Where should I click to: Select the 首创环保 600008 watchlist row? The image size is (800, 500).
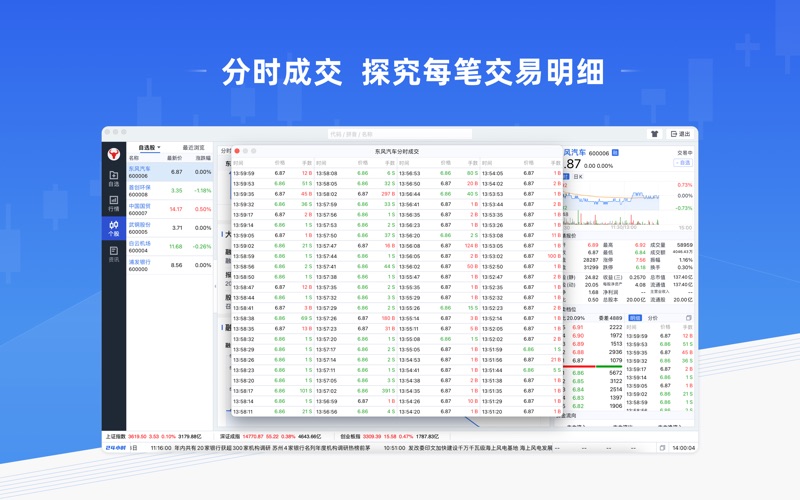point(169,191)
